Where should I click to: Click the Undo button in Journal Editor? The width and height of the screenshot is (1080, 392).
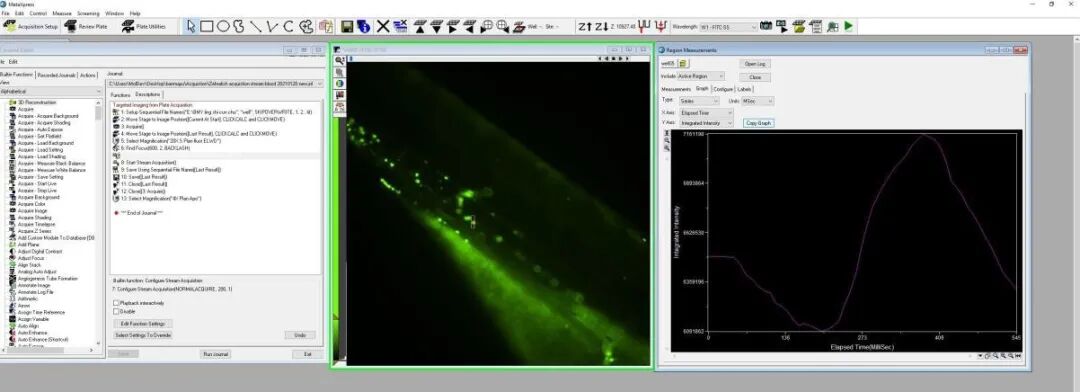tap(300, 336)
